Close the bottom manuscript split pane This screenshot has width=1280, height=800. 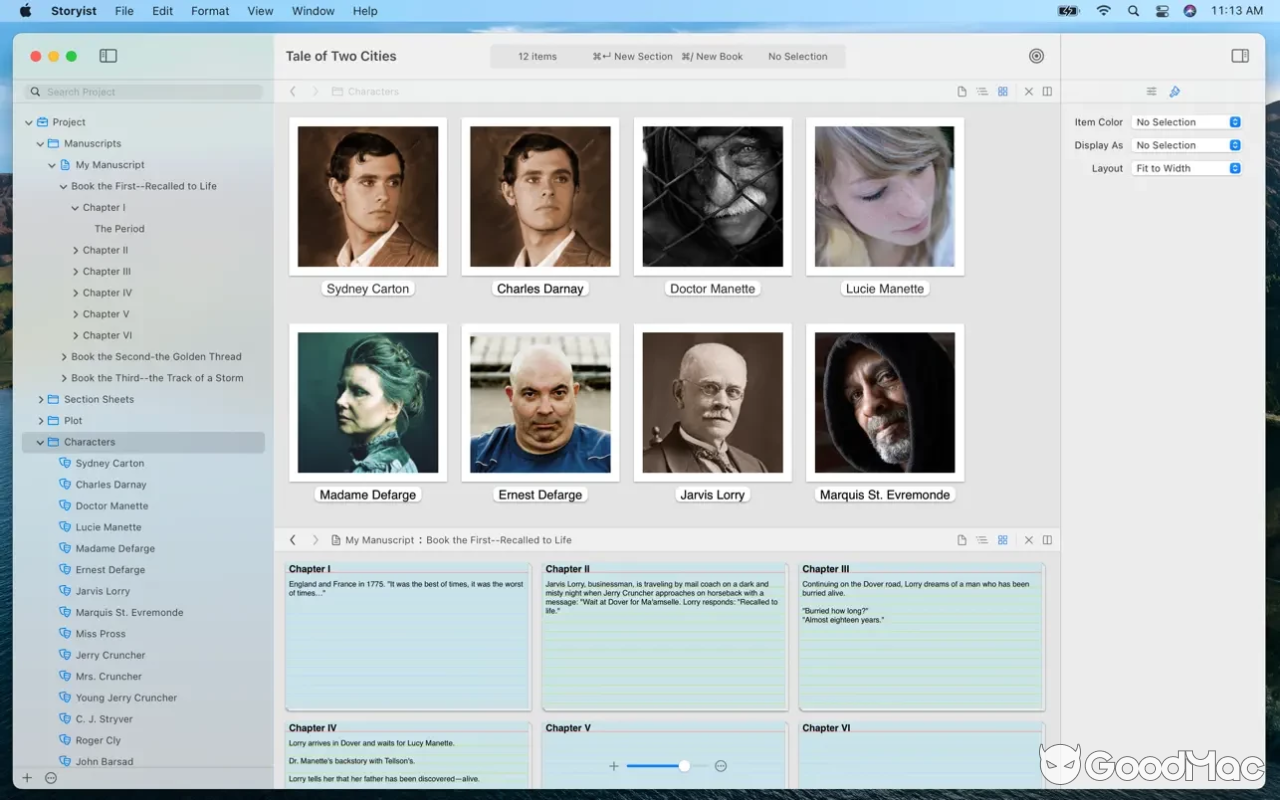[x=1028, y=539]
